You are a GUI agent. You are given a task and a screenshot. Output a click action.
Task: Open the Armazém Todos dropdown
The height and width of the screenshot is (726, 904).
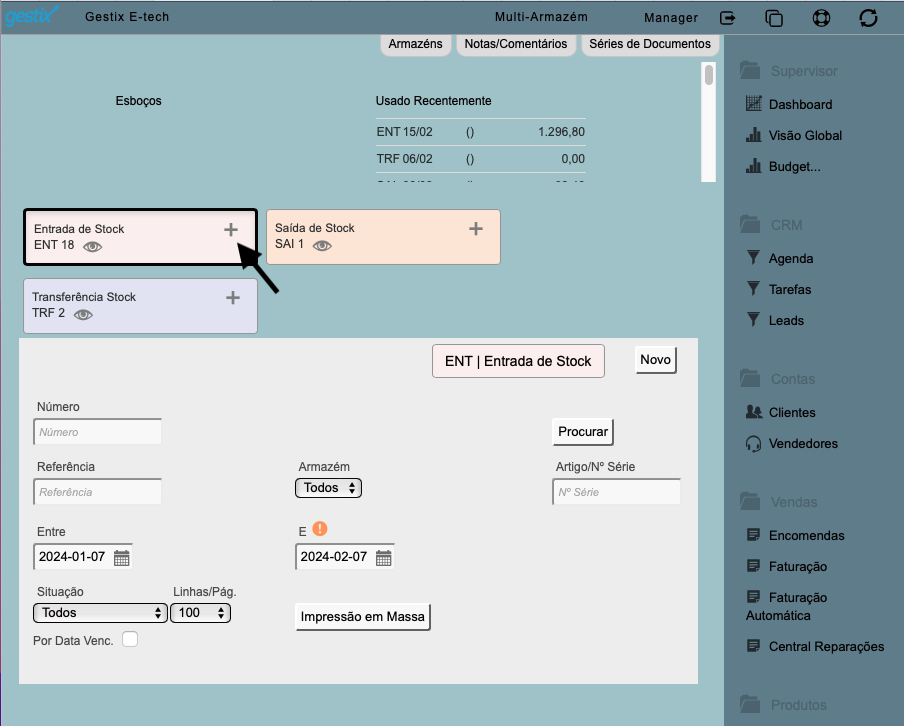tap(329, 488)
